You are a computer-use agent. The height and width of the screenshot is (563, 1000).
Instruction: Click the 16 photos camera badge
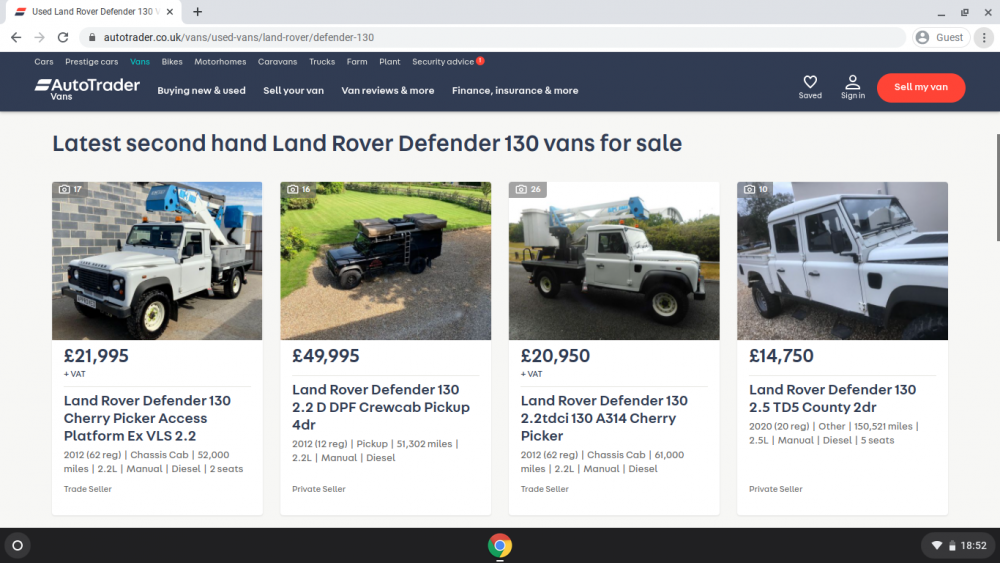coord(298,189)
